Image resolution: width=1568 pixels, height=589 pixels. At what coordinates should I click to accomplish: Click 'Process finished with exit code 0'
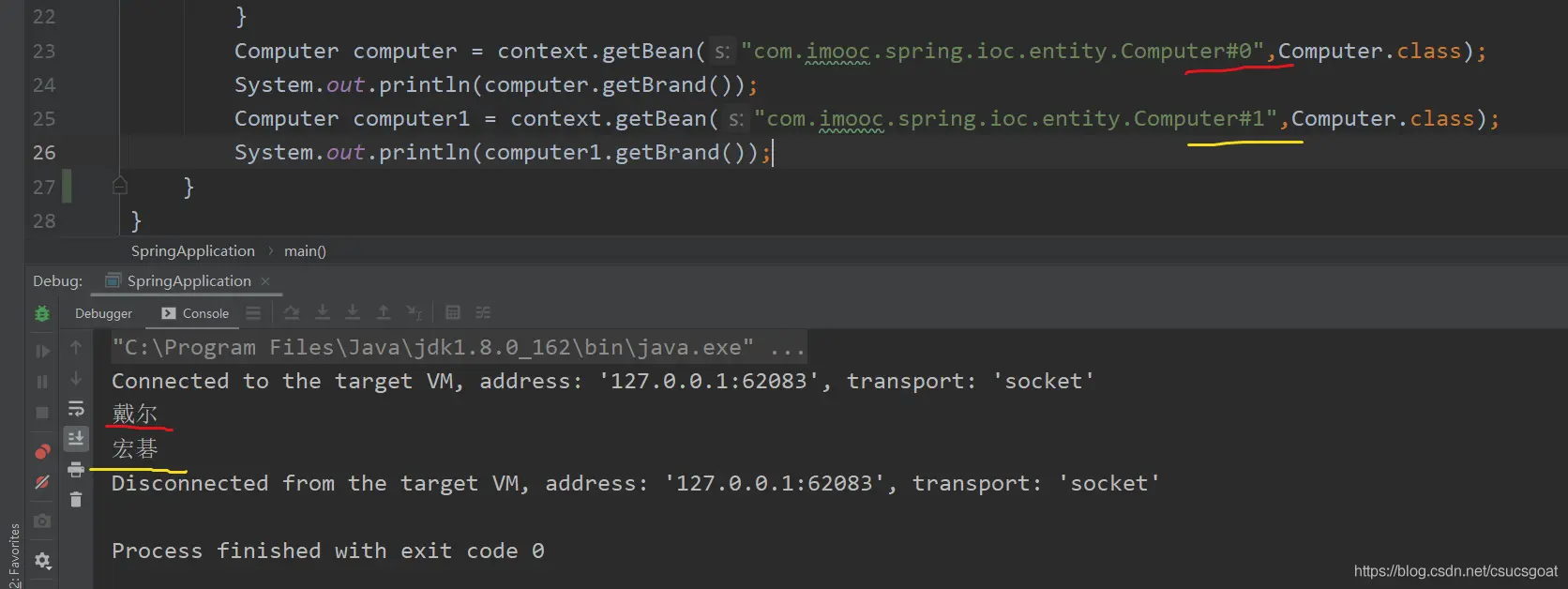coord(328,551)
